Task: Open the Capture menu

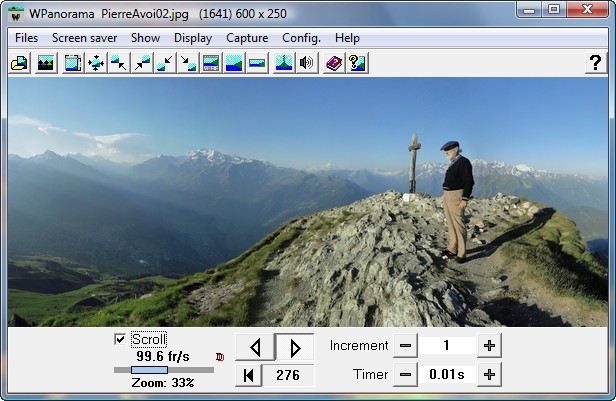Action: [x=247, y=38]
